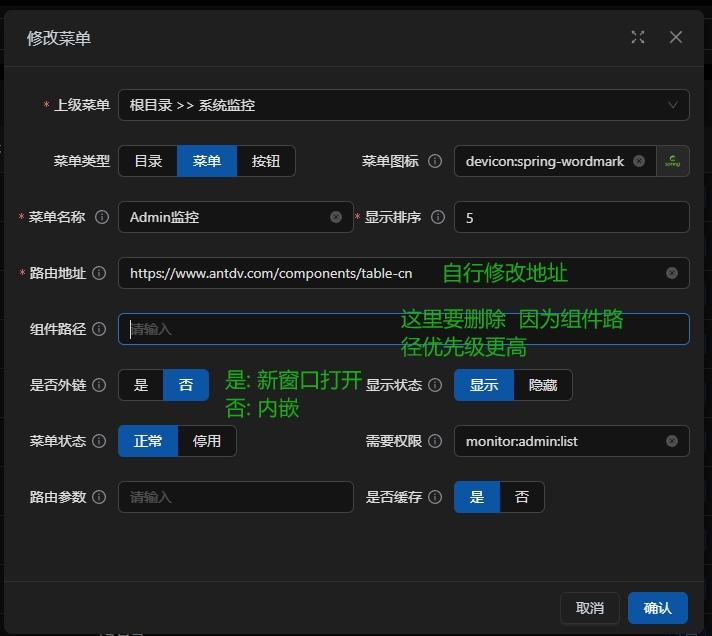The image size is (712, 636).
Task: Open the 上级菜单 parent menu dropdown
Action: pyautogui.click(x=403, y=105)
